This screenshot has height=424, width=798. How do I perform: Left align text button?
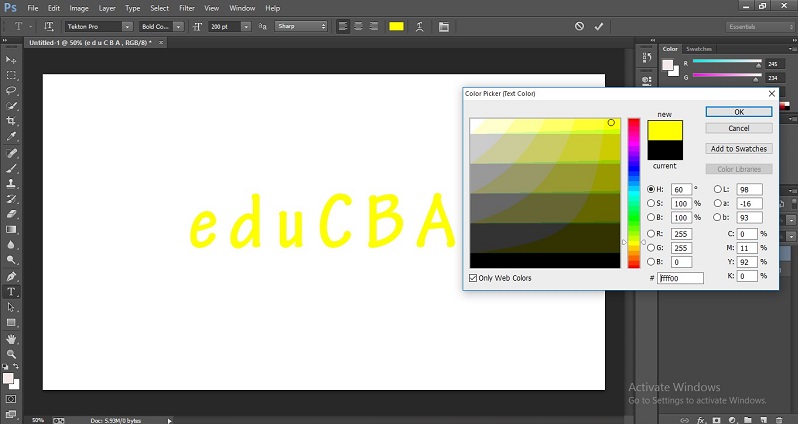tap(343, 26)
